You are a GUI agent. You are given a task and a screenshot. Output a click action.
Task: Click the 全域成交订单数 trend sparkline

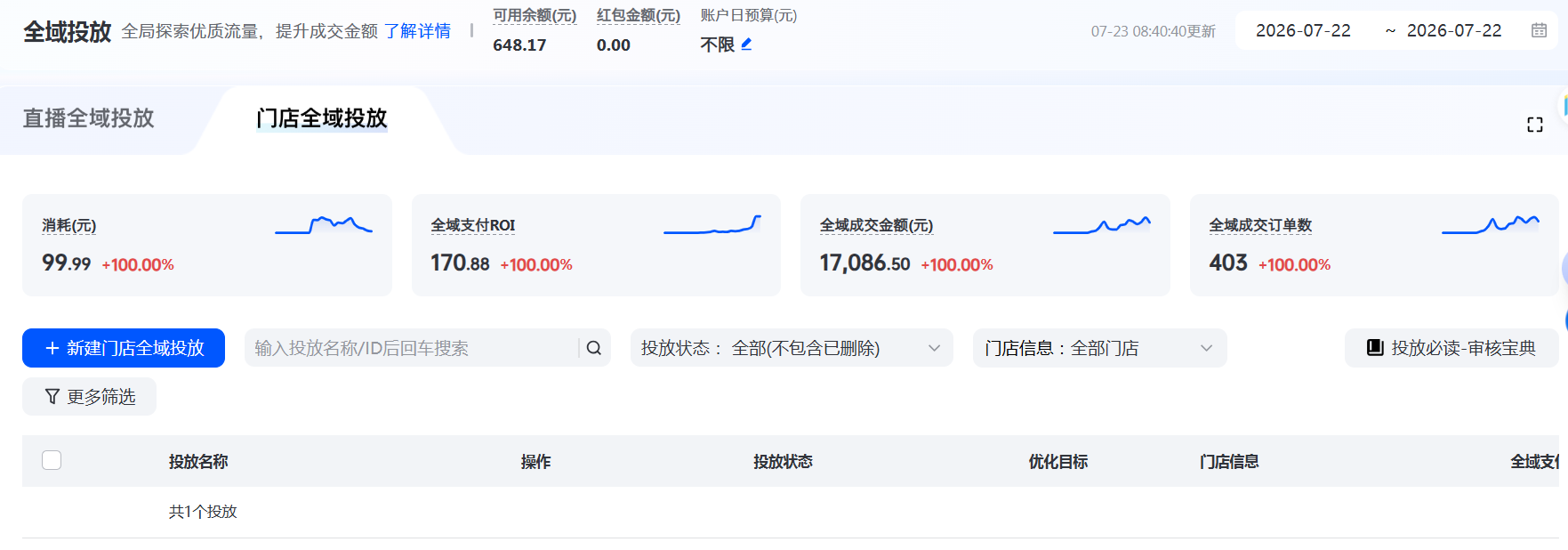pyautogui.click(x=1491, y=225)
